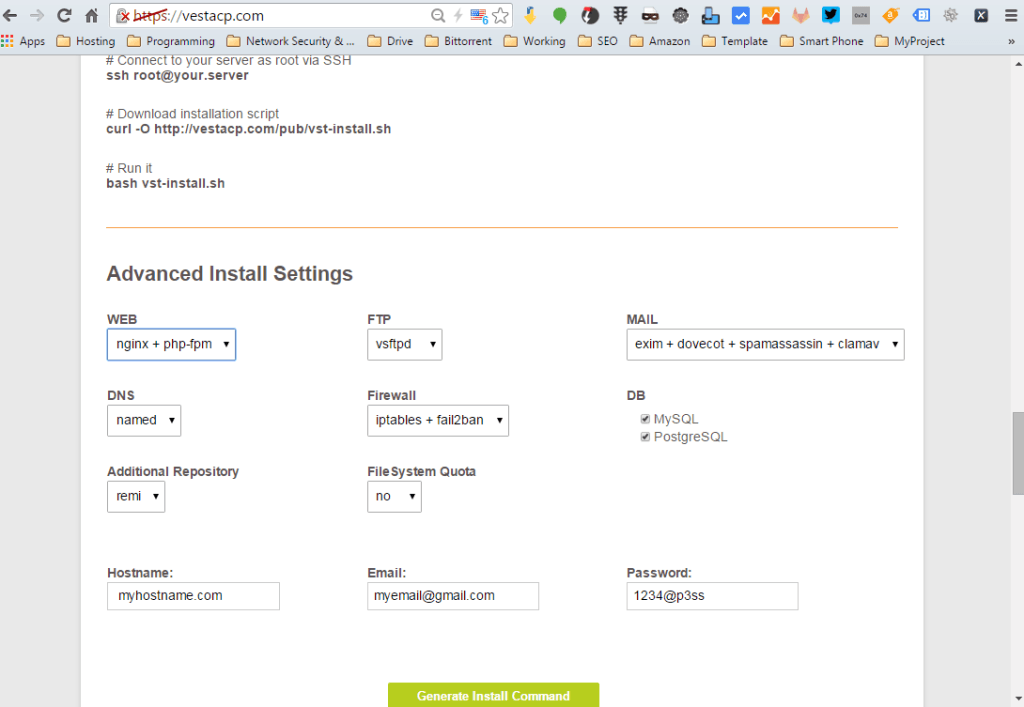Open the Twitter bird extension icon
This screenshot has height=707, width=1024.
click(831, 15)
